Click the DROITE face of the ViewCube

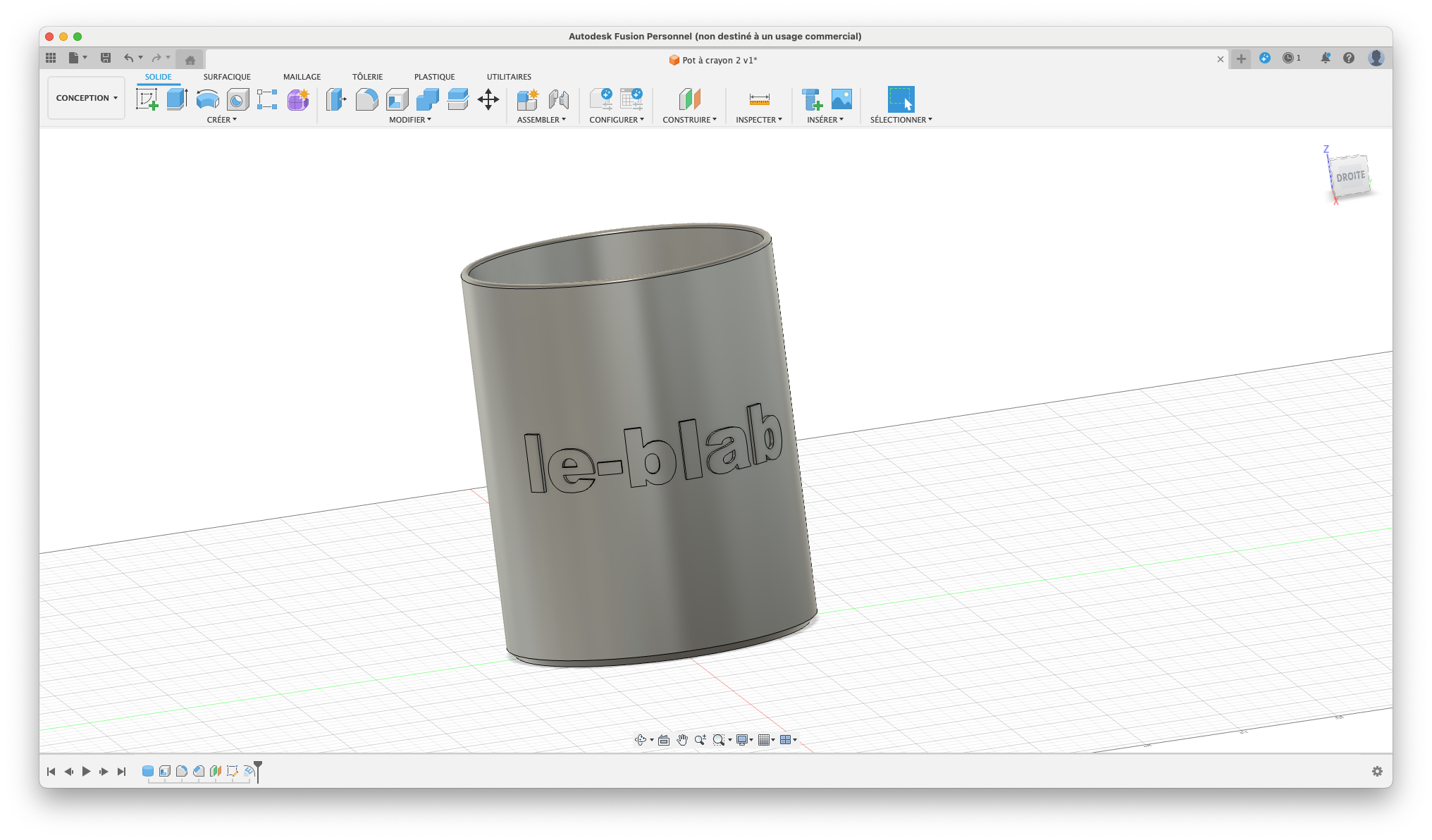pyautogui.click(x=1350, y=175)
